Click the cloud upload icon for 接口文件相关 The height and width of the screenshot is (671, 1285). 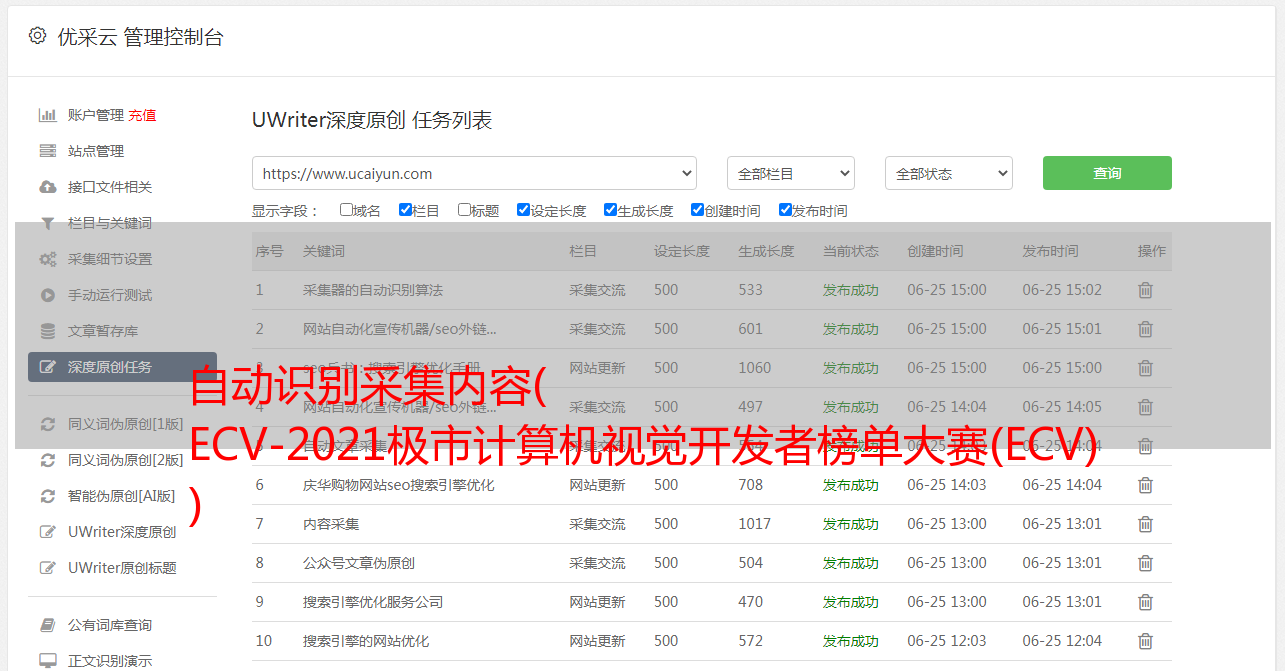pos(47,187)
